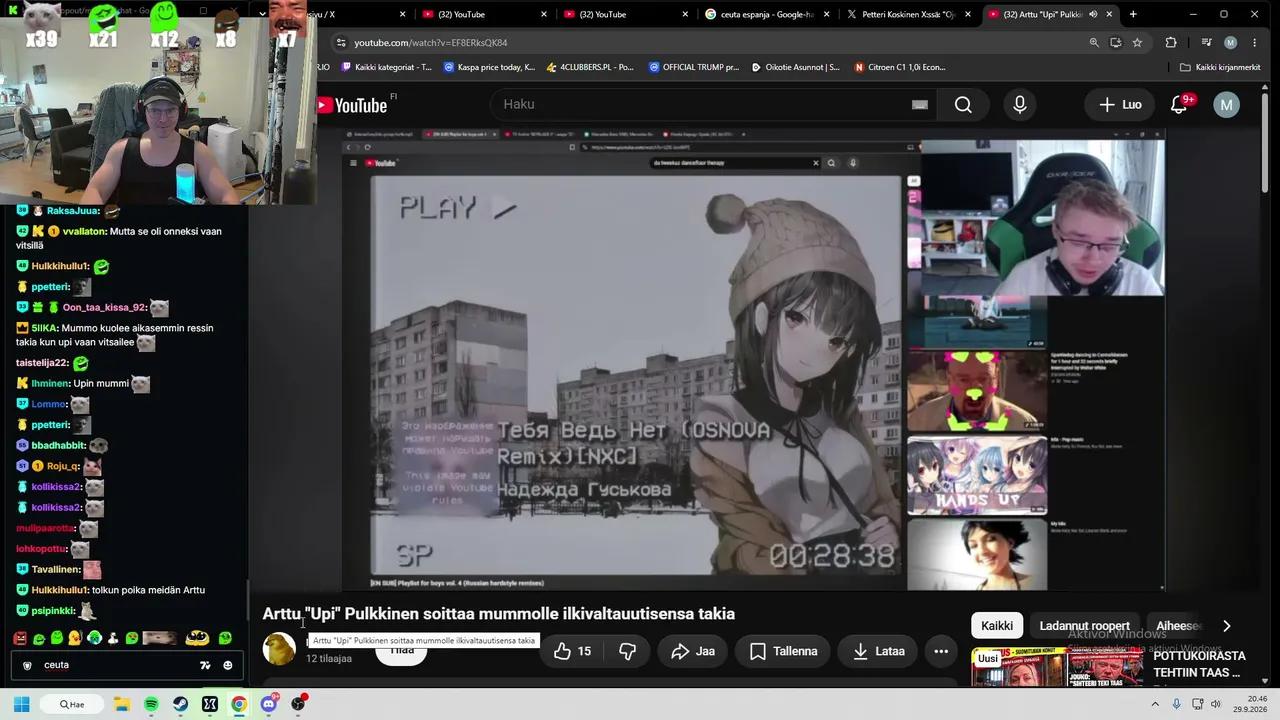Viewport: 1280px width, 720px height.
Task: Click the Jaa share button
Action: point(693,651)
